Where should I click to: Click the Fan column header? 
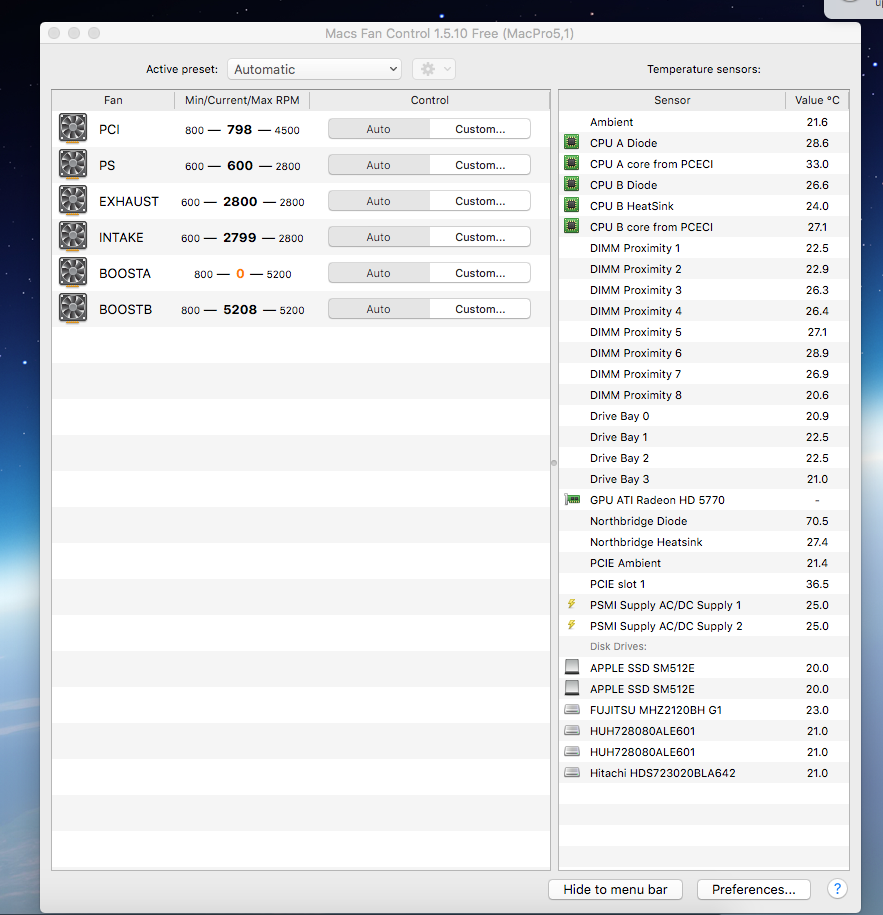113,100
